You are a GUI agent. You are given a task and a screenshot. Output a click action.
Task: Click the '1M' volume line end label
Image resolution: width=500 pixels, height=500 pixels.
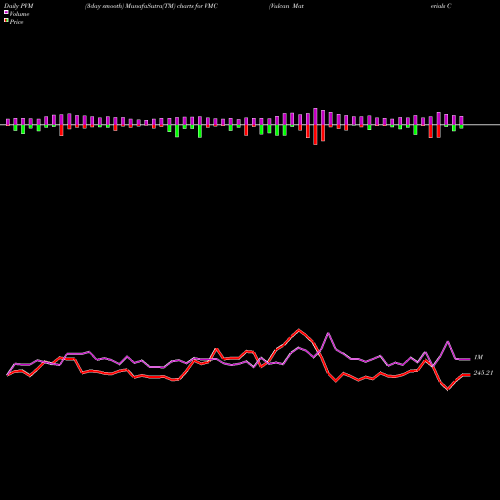pyautogui.click(x=478, y=357)
